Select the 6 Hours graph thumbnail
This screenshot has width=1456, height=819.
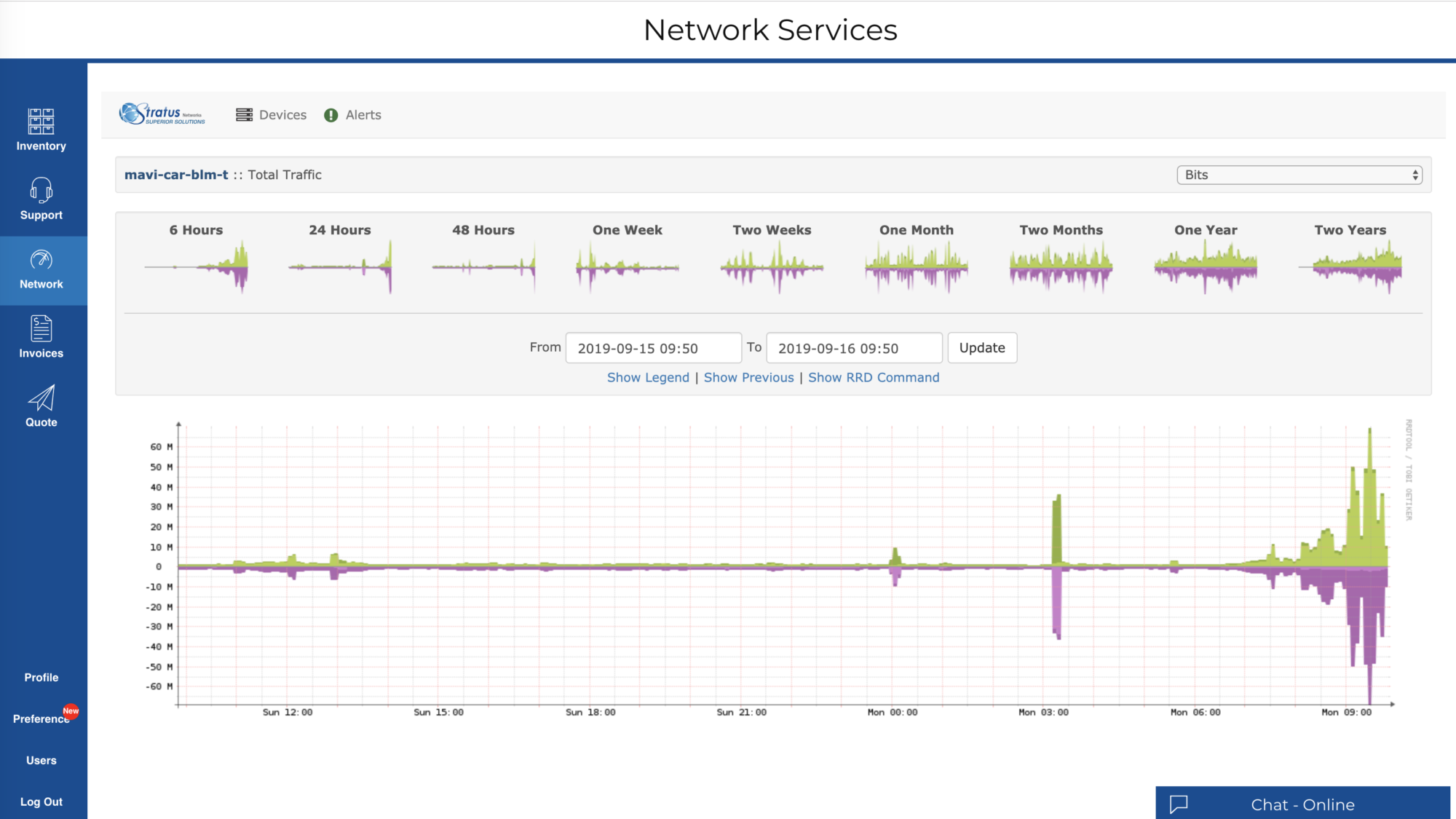pos(197,267)
